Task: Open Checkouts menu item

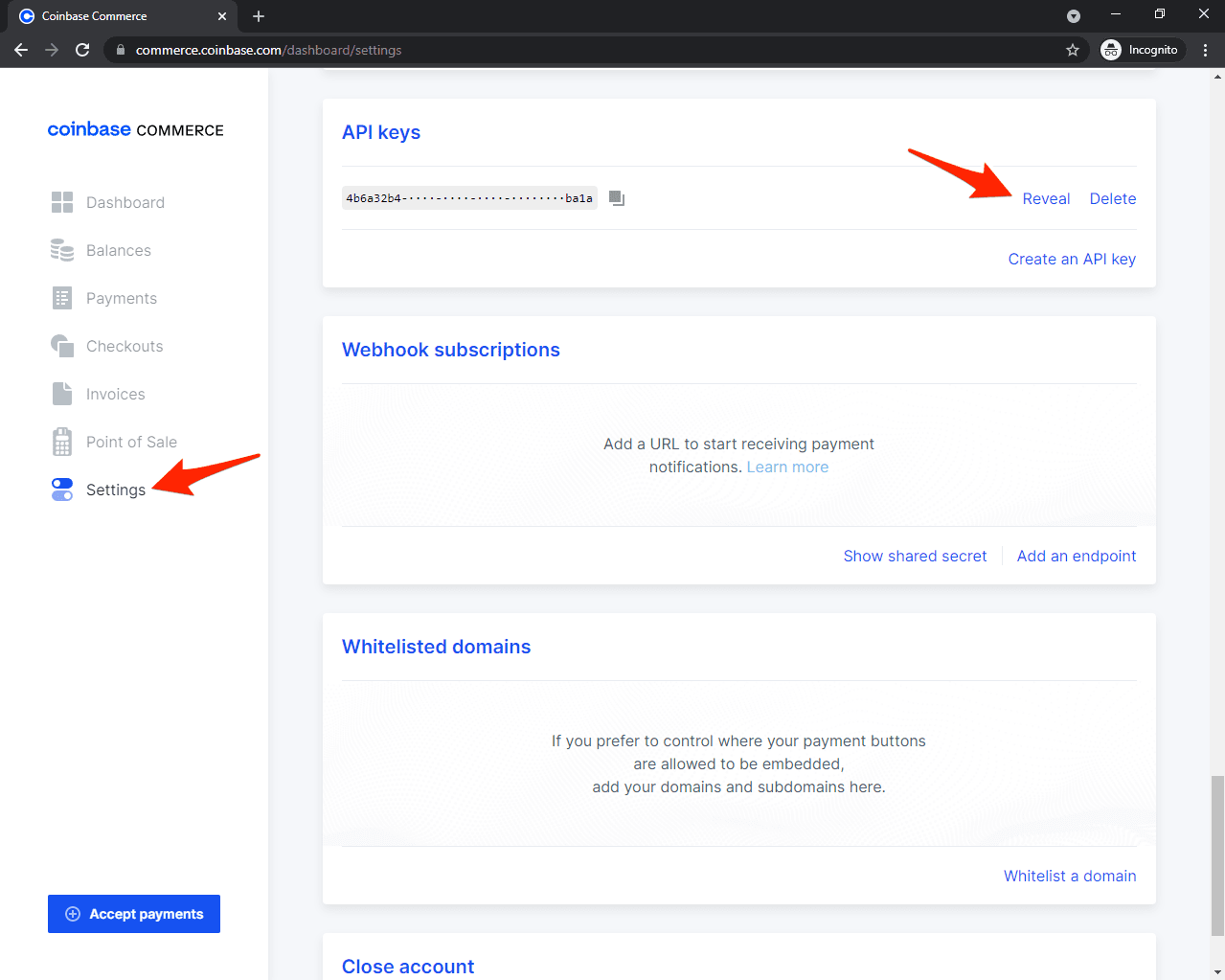Action: [x=125, y=346]
